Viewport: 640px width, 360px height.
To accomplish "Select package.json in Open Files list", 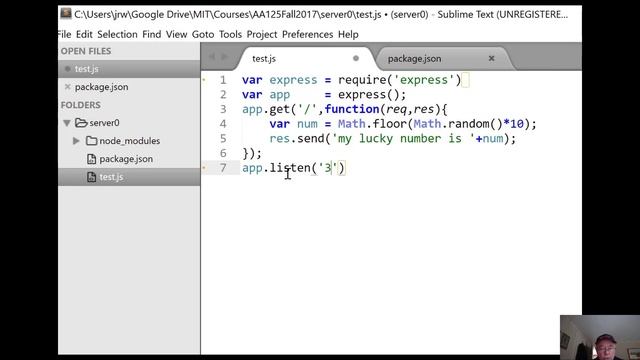I will (129, 87).
